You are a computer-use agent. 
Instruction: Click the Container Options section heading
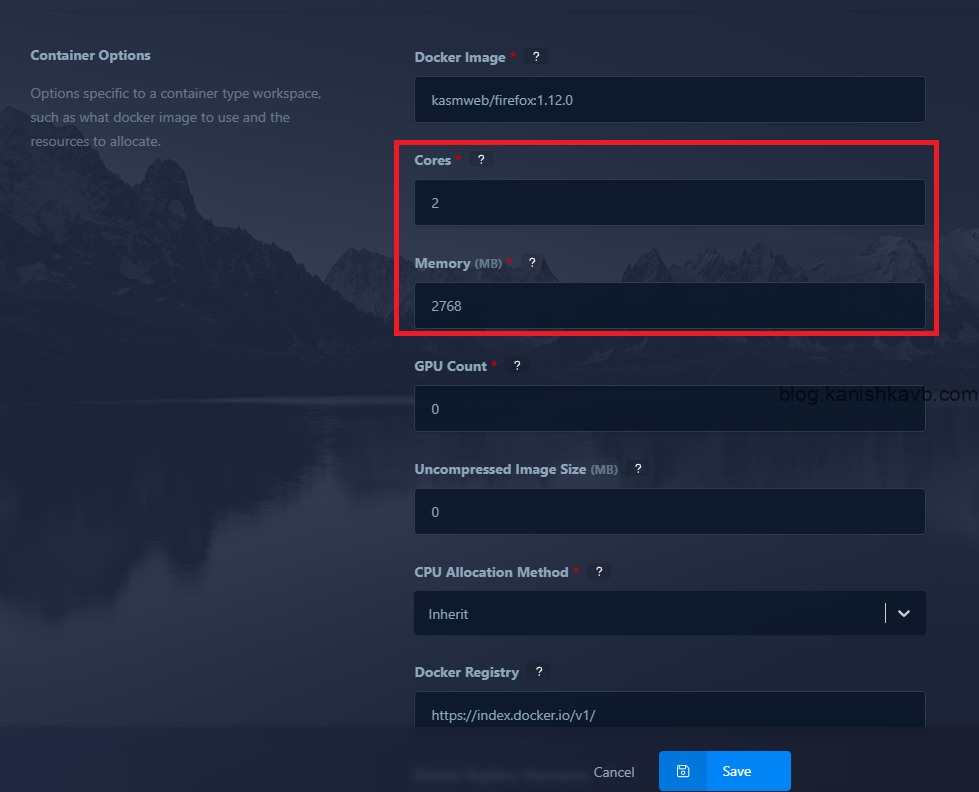coord(90,55)
